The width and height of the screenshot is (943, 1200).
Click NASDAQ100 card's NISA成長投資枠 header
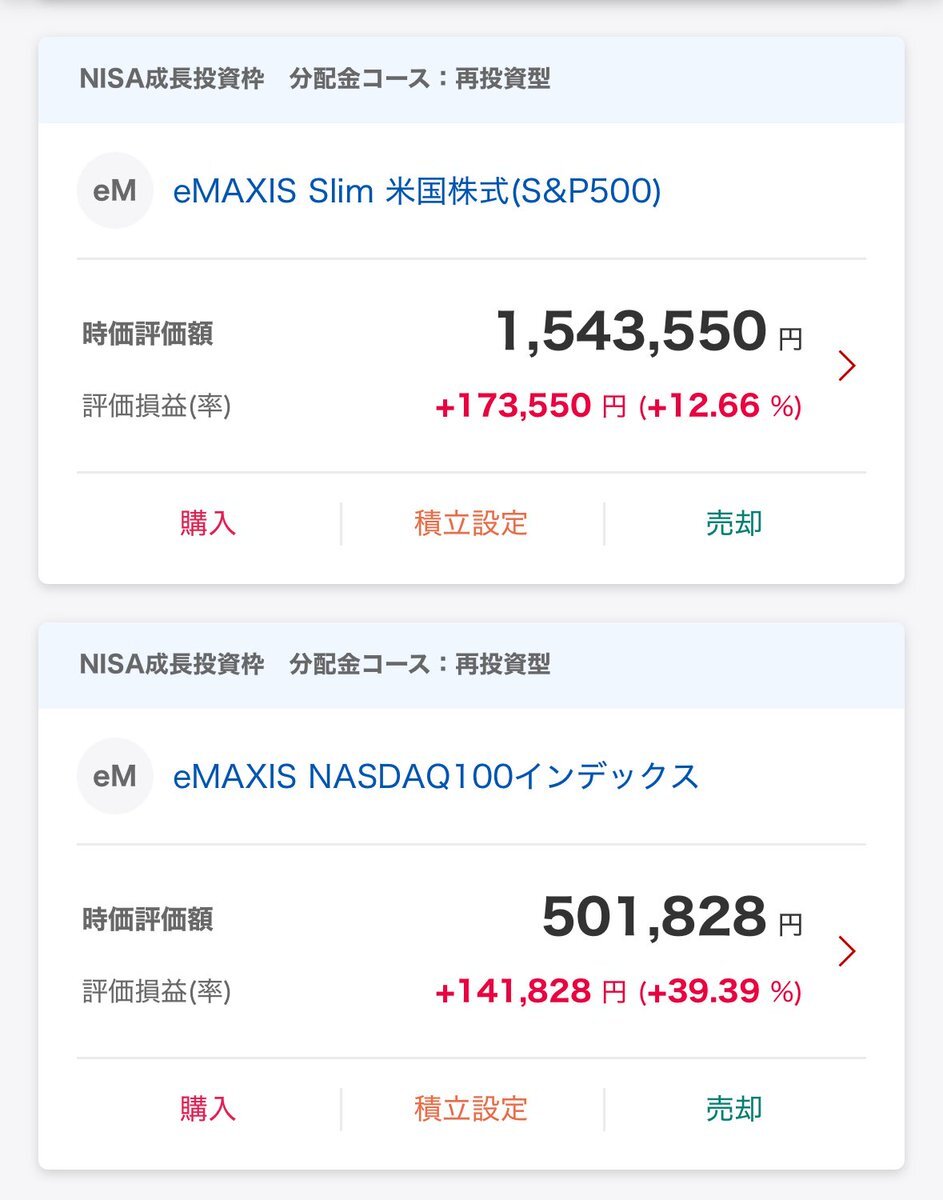pos(172,664)
